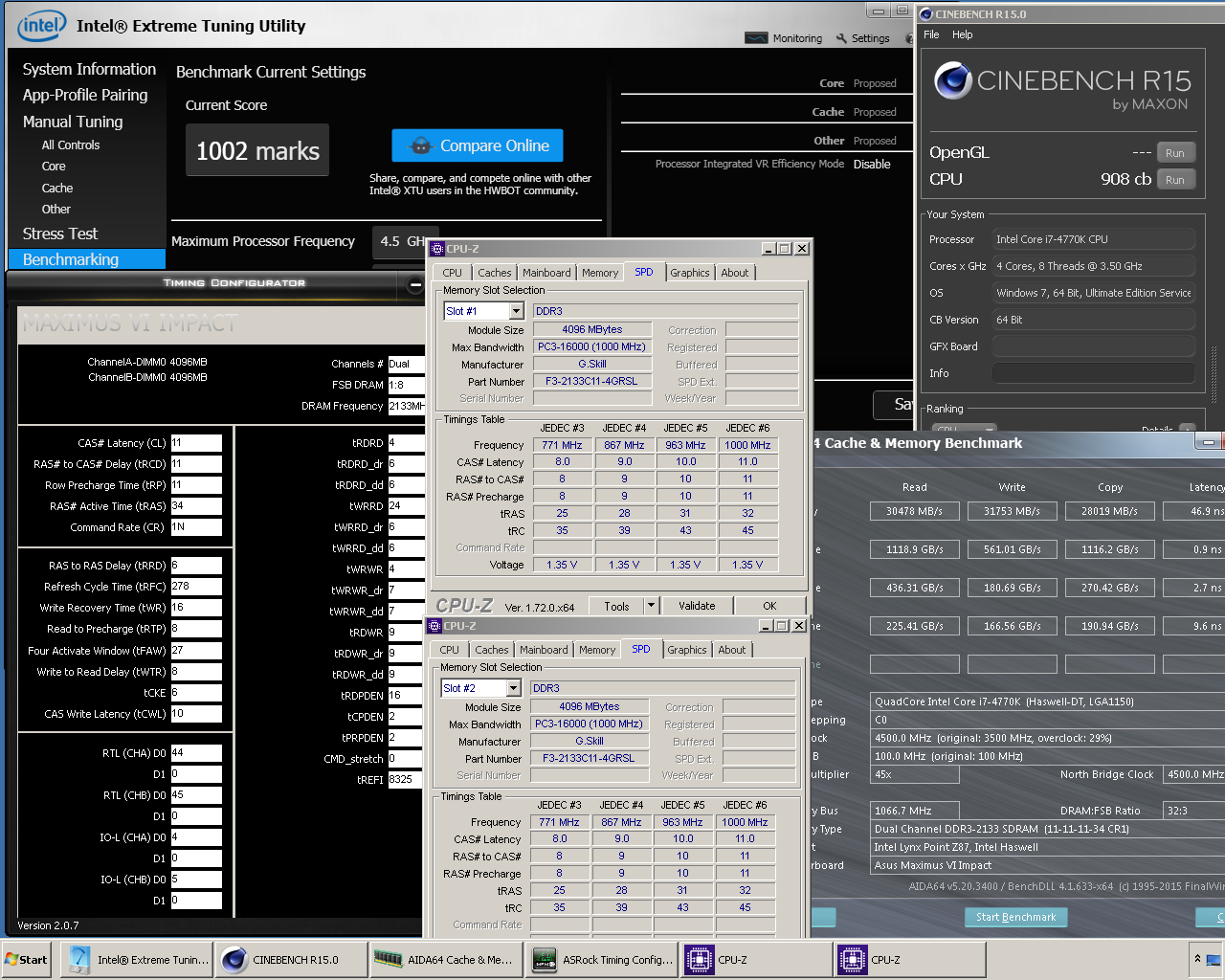Click the Cinebench logo in the title bar
1225x980 pixels.
tap(925, 14)
